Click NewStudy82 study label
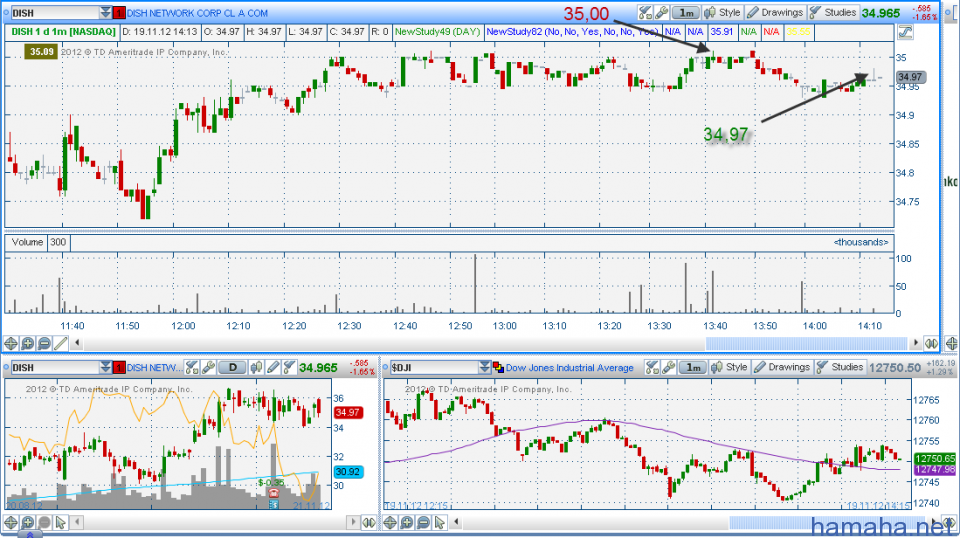 (572, 31)
